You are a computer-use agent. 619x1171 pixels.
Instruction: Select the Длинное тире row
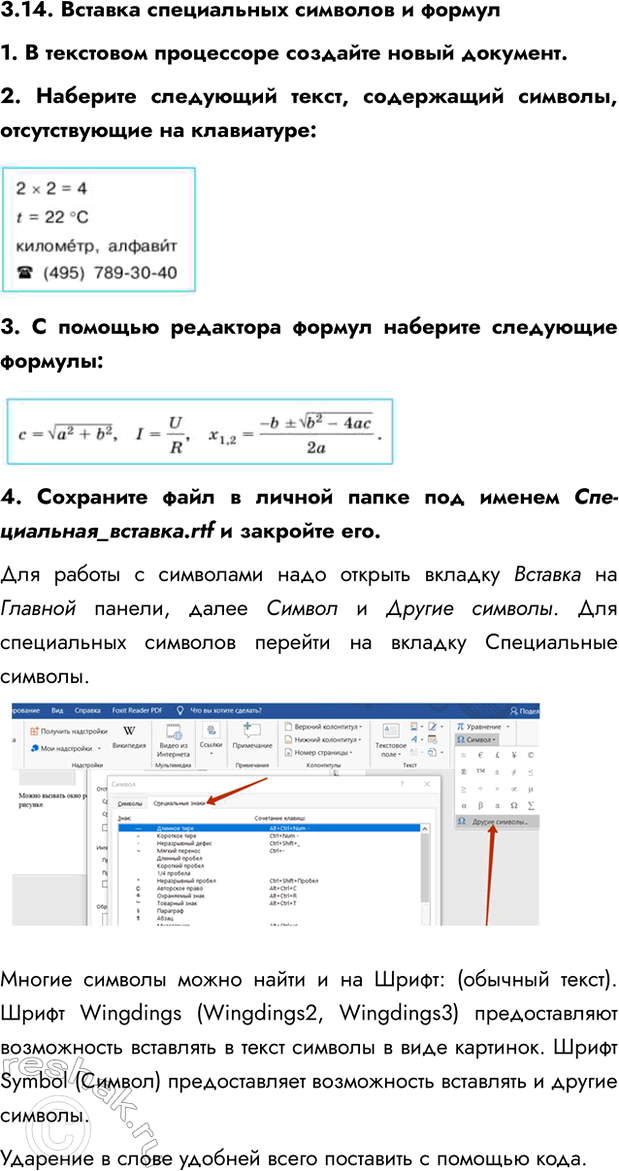click(269, 828)
